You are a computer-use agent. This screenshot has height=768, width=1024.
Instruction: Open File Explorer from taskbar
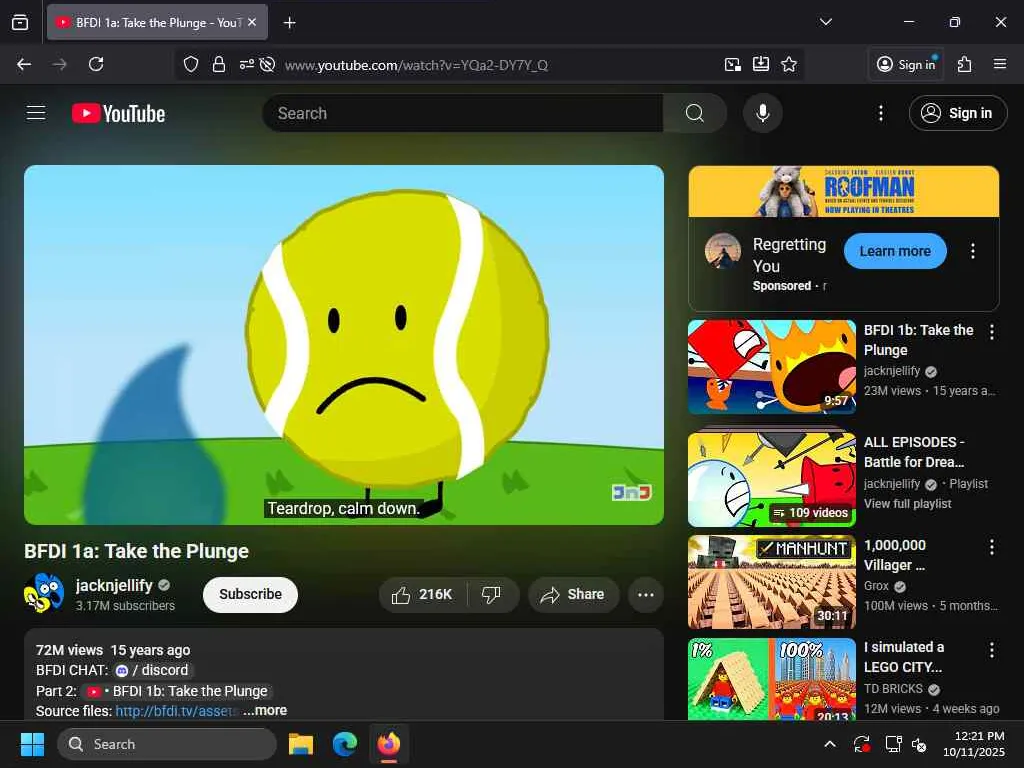[x=301, y=744]
